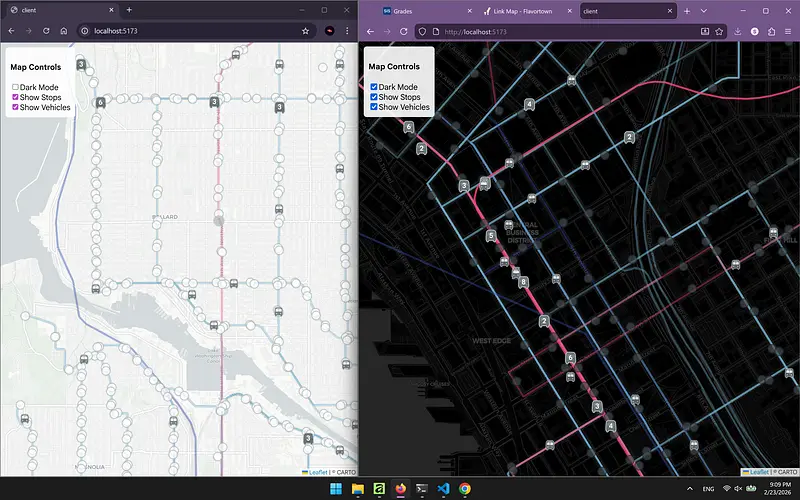Click the Leaflet link in left map
This screenshot has height=500, width=800.
click(x=317, y=471)
